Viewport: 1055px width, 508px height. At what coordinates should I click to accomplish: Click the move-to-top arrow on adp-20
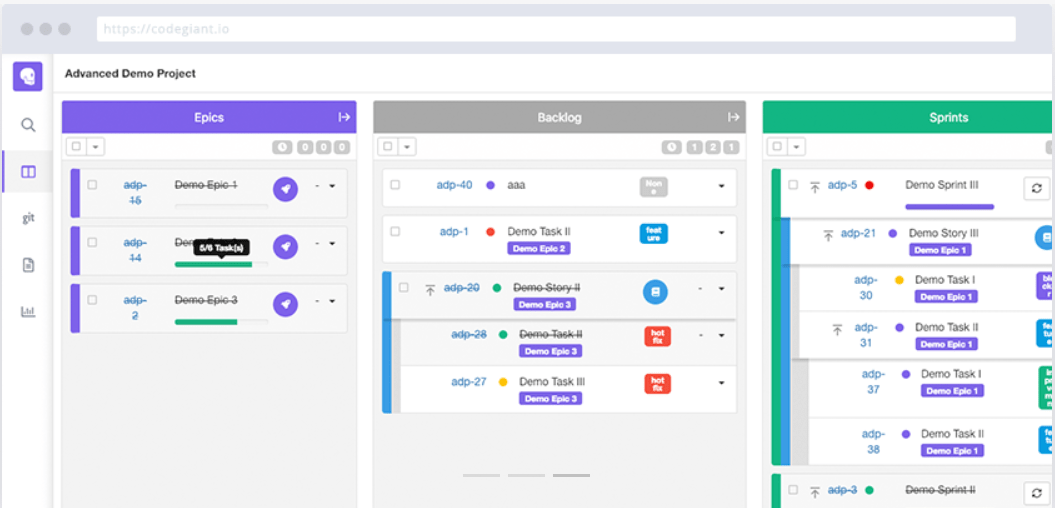(431, 290)
